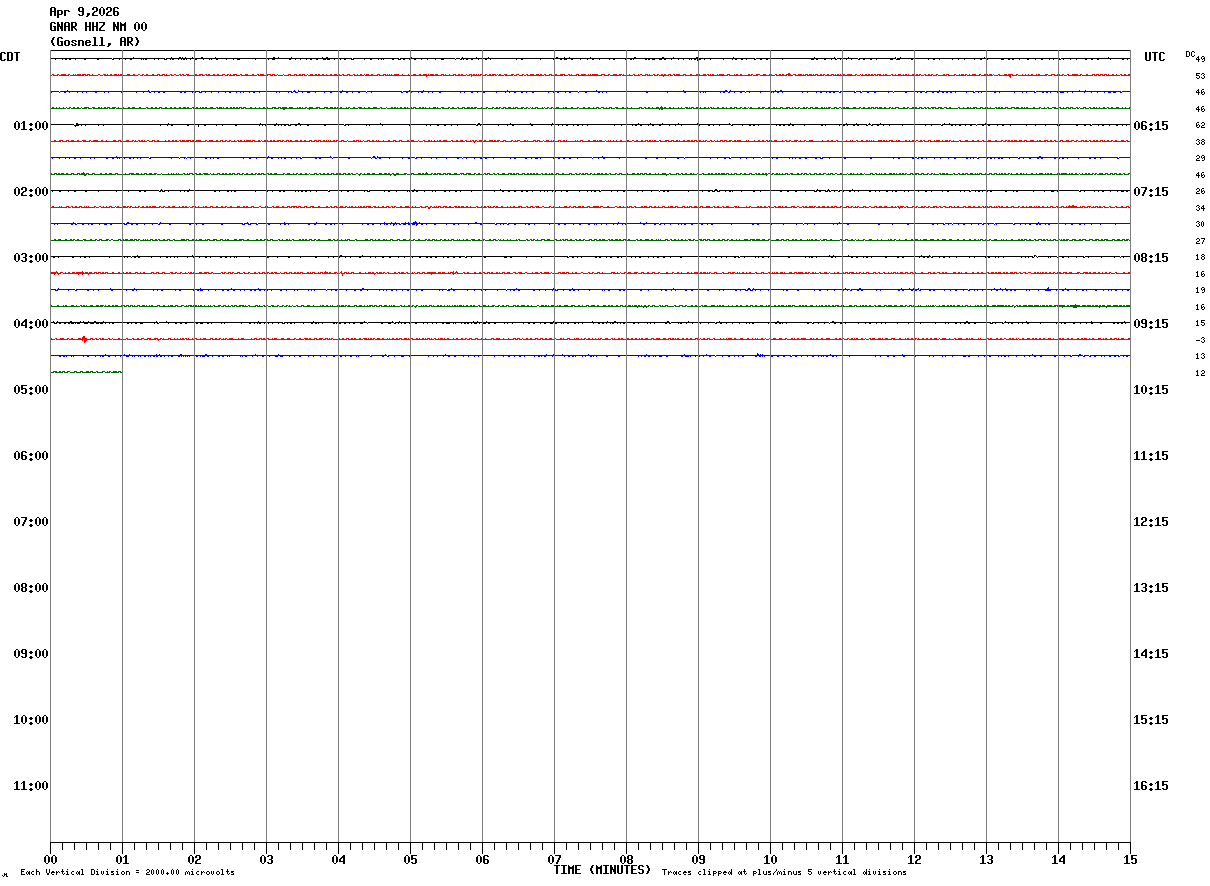
Task: Click the 14:15 UTC time label
Action: (x=1151, y=654)
